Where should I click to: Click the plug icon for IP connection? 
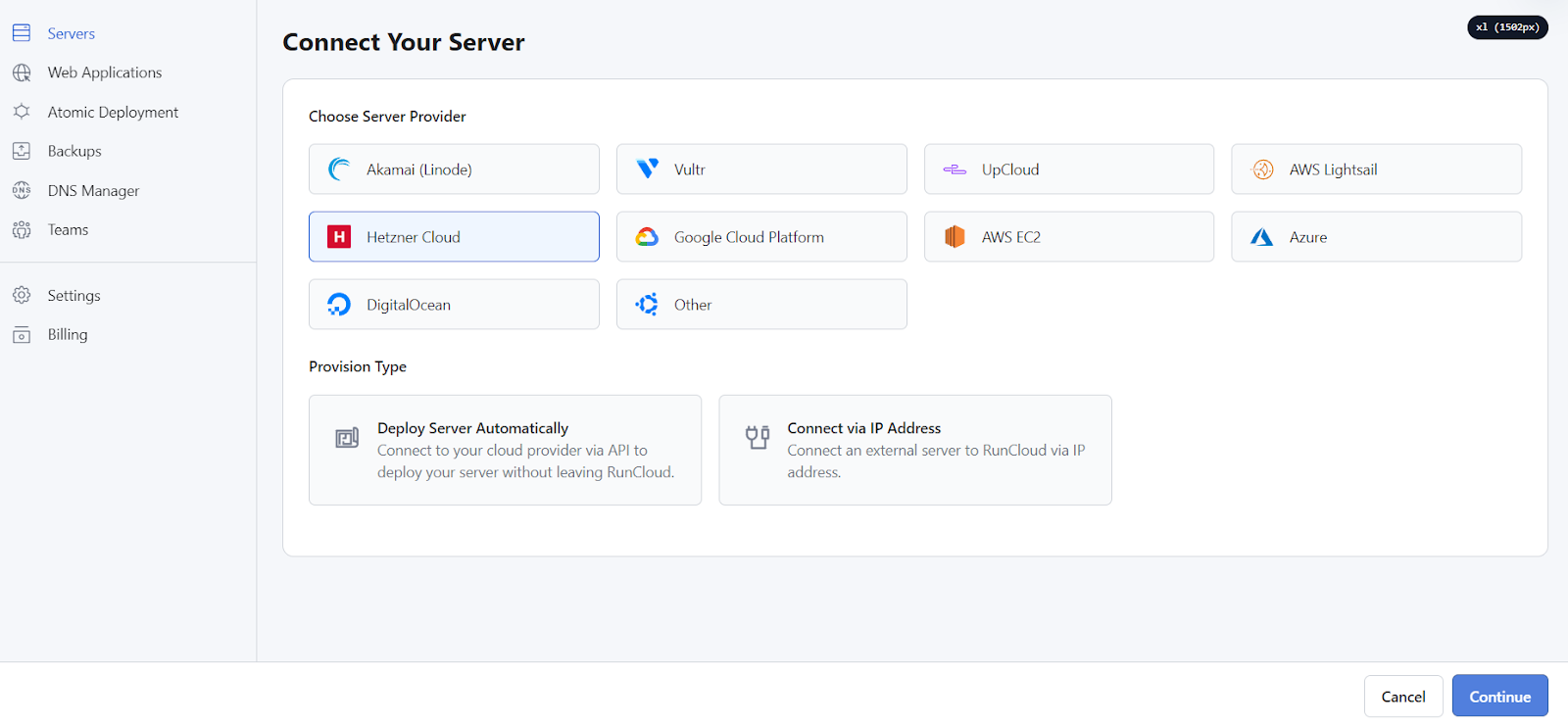(758, 437)
